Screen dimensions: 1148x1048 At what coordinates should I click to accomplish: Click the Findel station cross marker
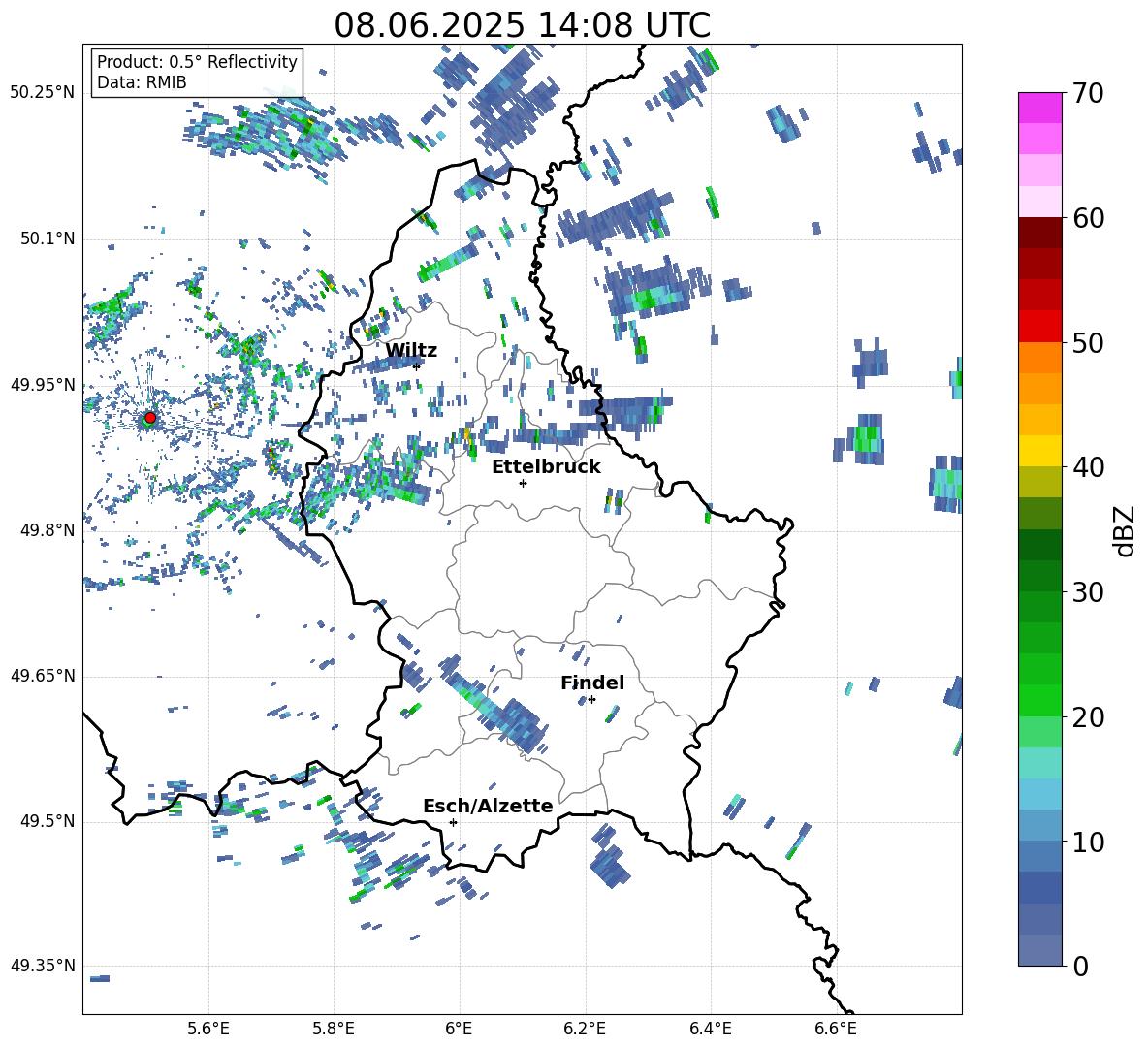pos(591,700)
